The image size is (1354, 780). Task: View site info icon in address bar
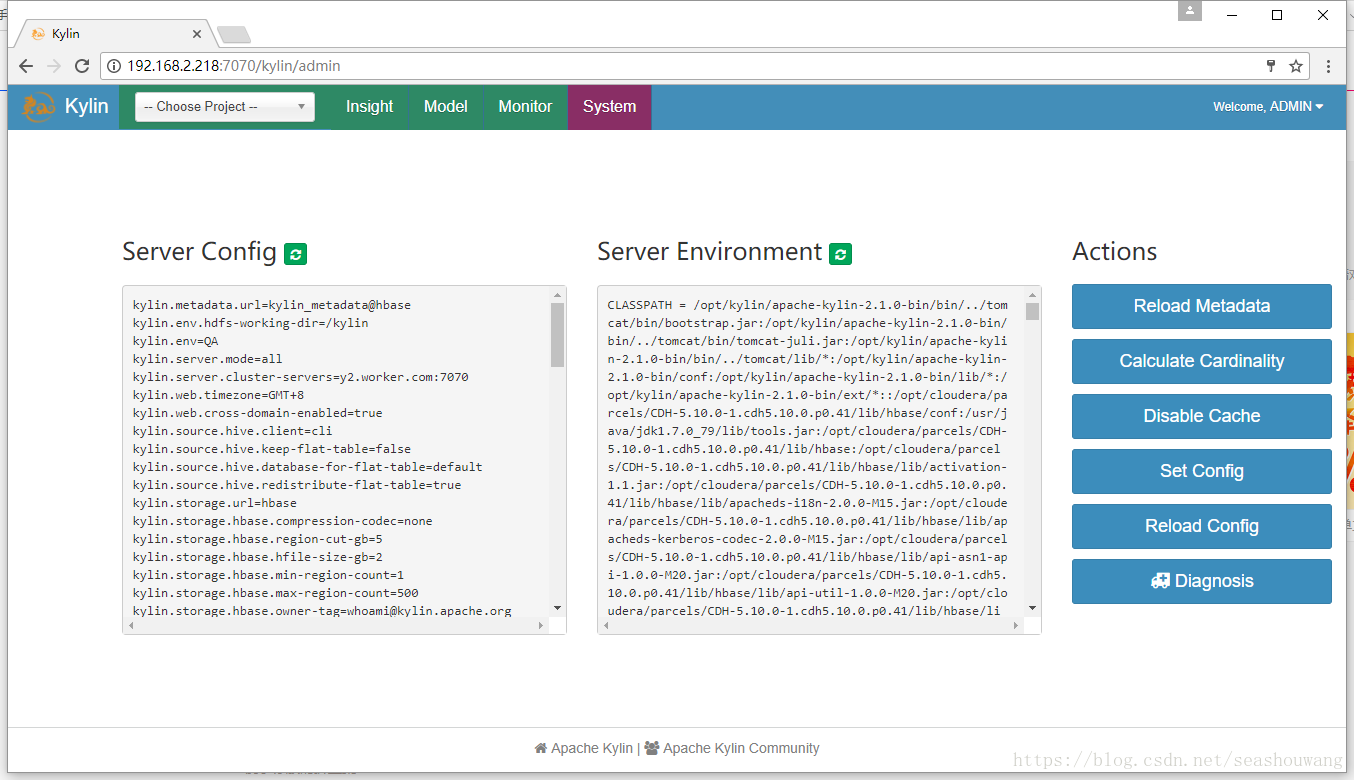[x=114, y=66]
